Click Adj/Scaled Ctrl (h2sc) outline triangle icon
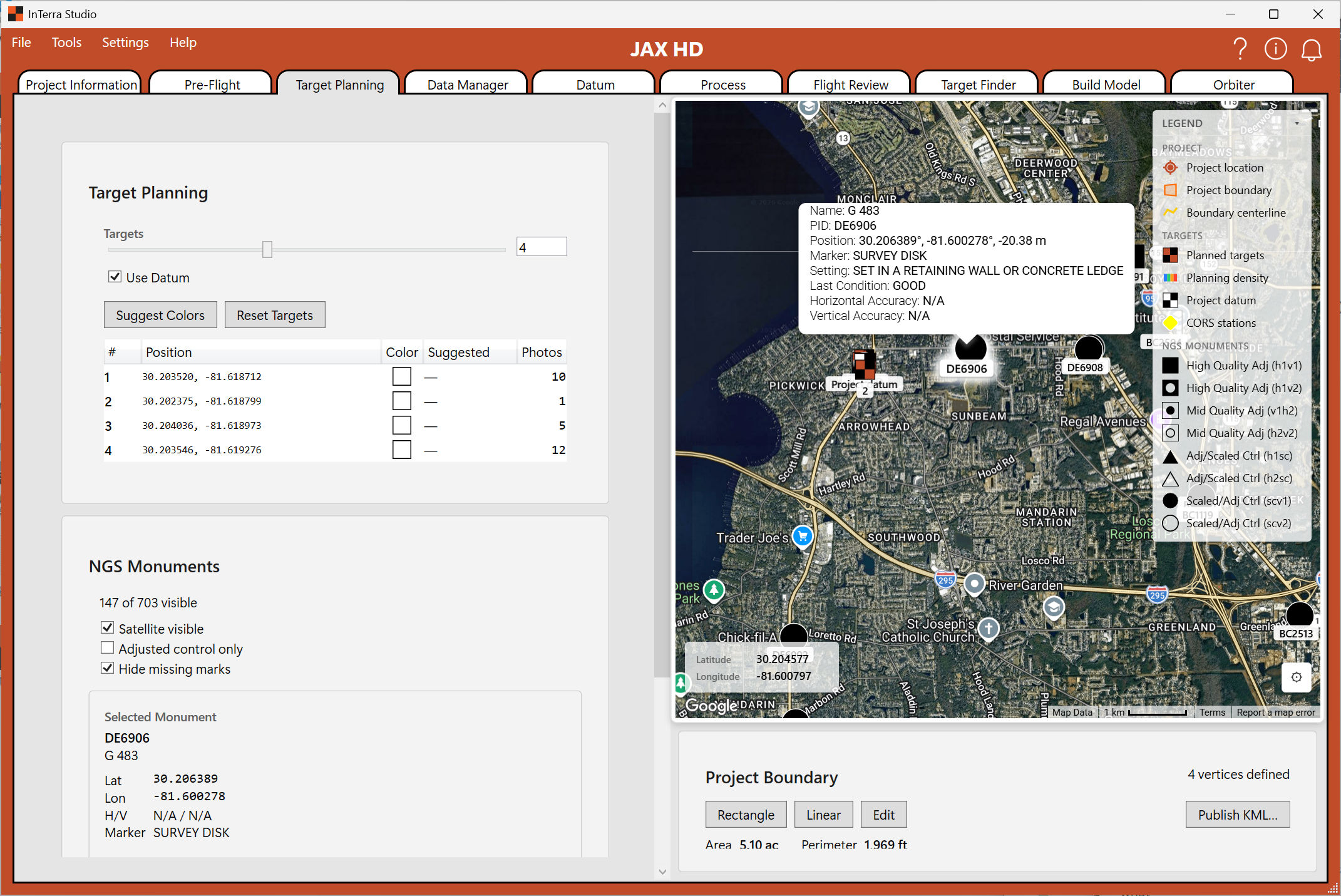This screenshot has height=896, width=1341. (x=1170, y=478)
